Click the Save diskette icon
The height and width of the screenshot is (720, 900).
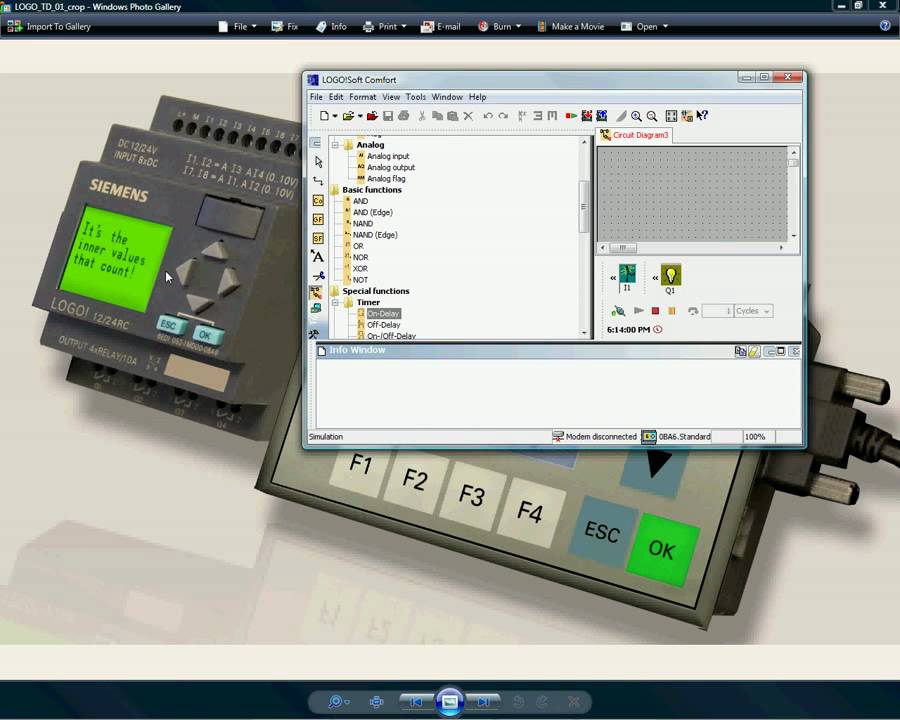tap(388, 116)
